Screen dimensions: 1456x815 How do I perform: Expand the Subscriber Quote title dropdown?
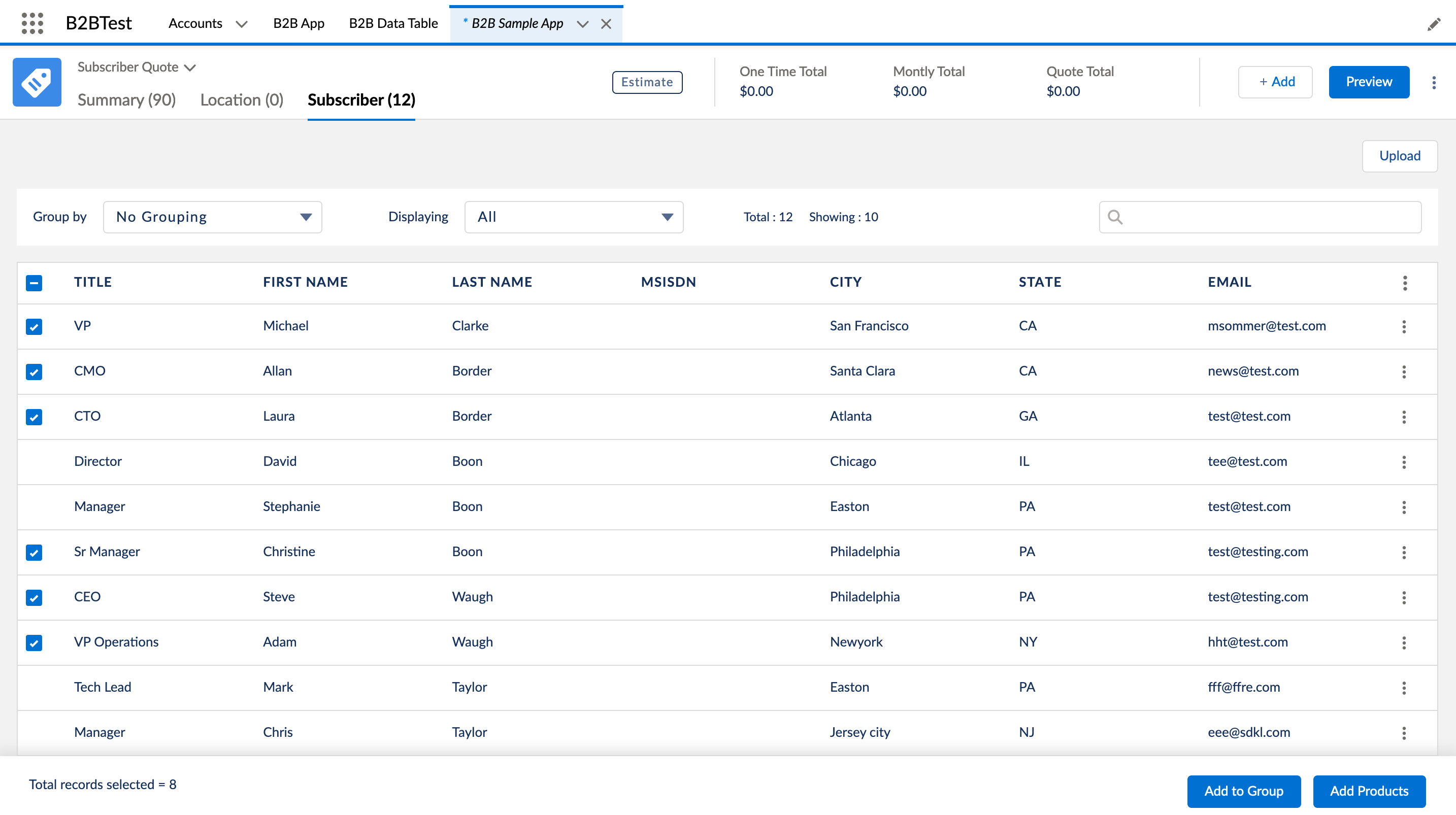[x=190, y=68]
